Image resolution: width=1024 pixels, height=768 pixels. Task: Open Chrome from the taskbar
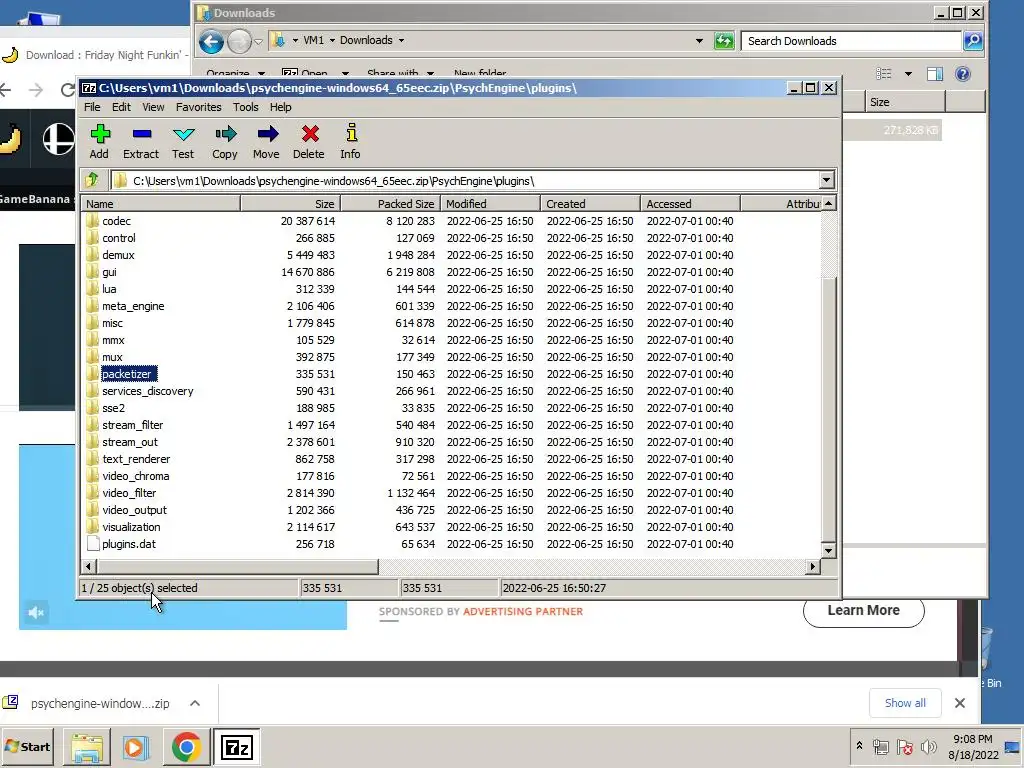pos(186,747)
